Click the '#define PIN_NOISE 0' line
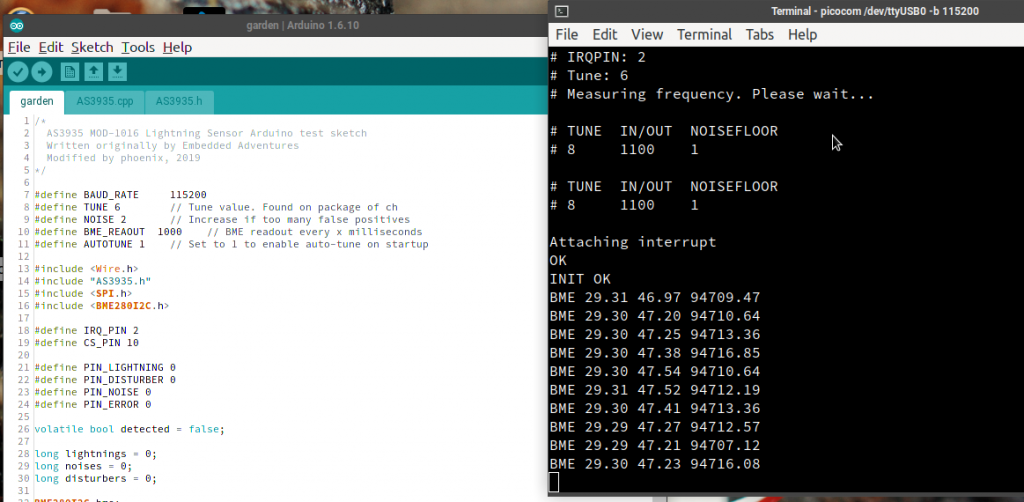The image size is (1024, 502). coord(92,392)
